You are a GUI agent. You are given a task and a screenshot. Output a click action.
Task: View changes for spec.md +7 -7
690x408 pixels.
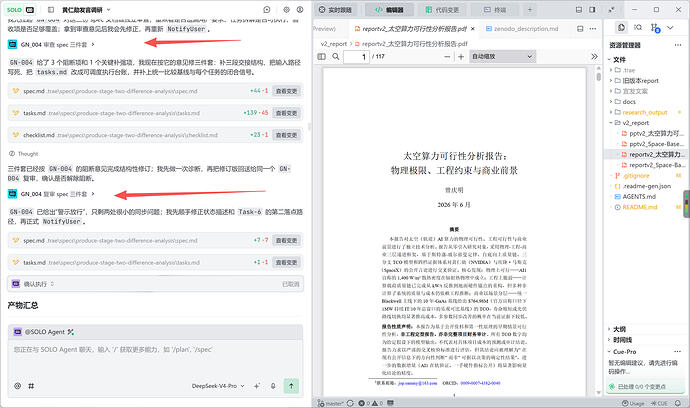click(x=286, y=240)
